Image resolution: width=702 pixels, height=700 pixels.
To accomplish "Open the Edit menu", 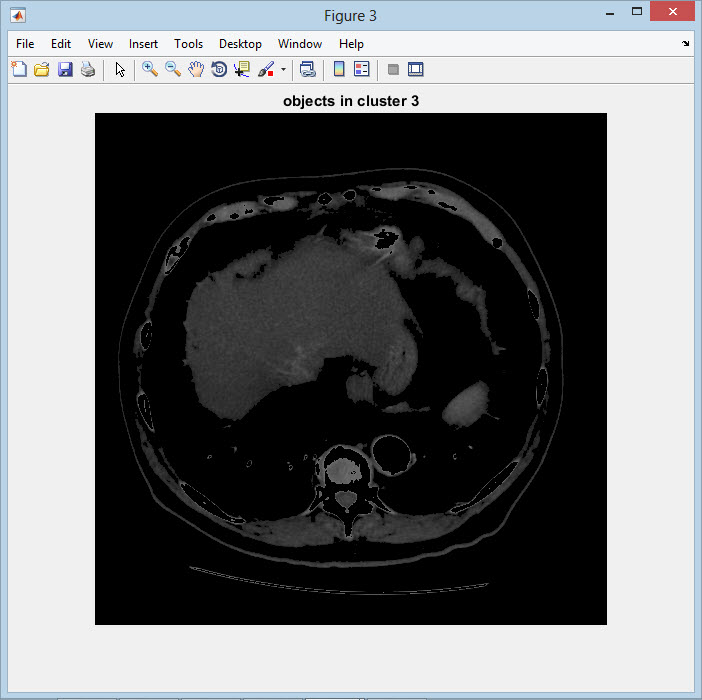I will [x=61, y=44].
